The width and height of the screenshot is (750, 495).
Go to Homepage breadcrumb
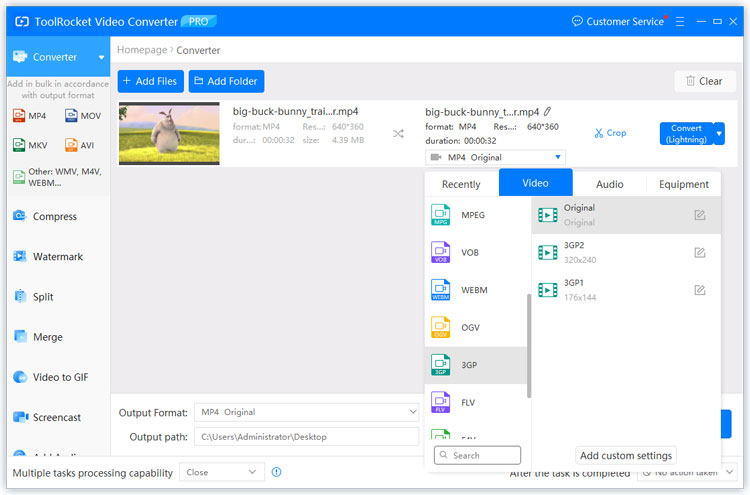[142, 50]
